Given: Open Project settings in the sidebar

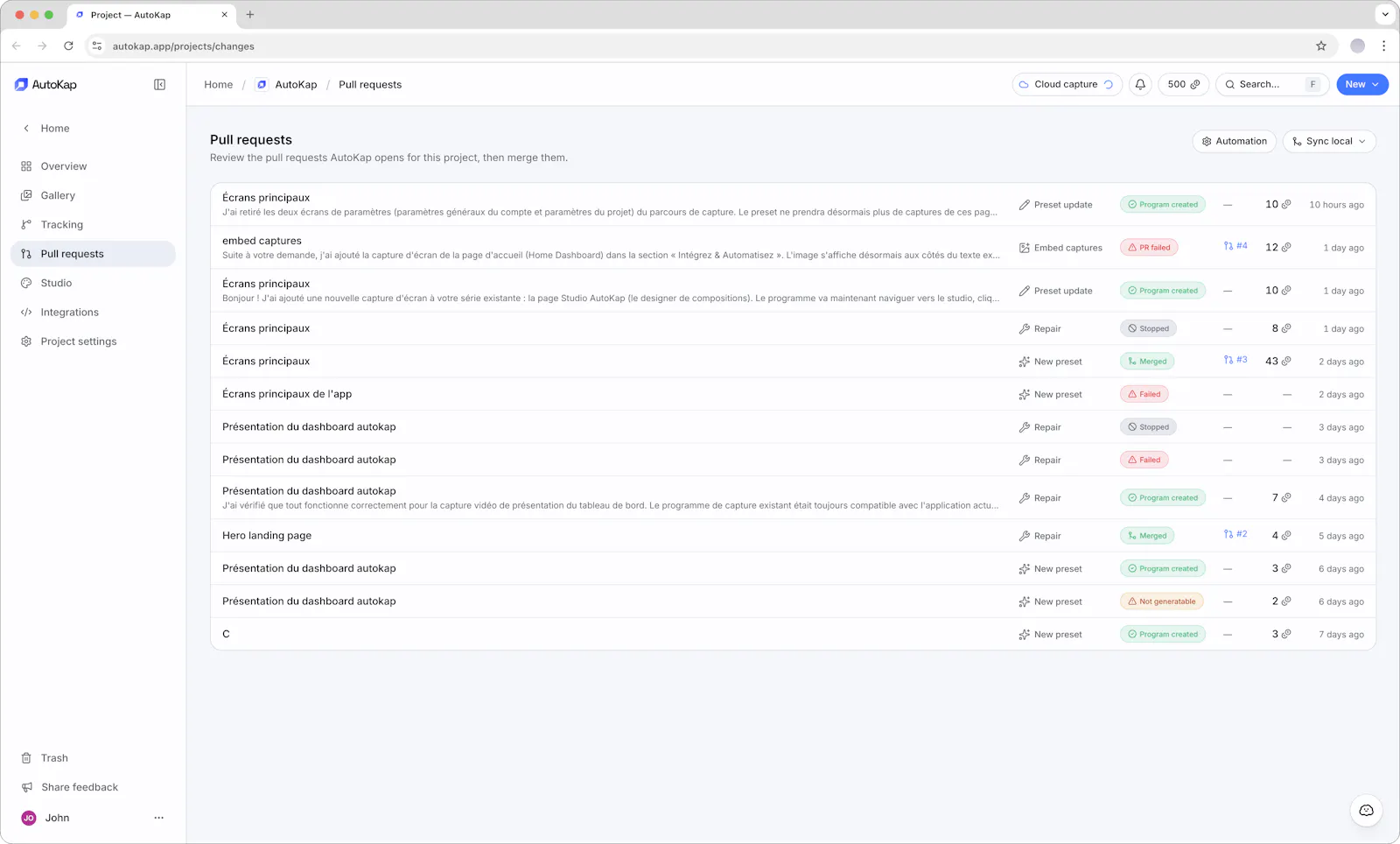Looking at the screenshot, I should coord(93,341).
